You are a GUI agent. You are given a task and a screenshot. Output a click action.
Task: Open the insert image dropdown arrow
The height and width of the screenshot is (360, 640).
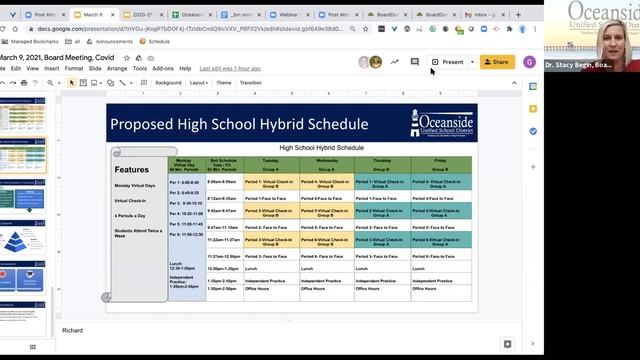(101, 83)
